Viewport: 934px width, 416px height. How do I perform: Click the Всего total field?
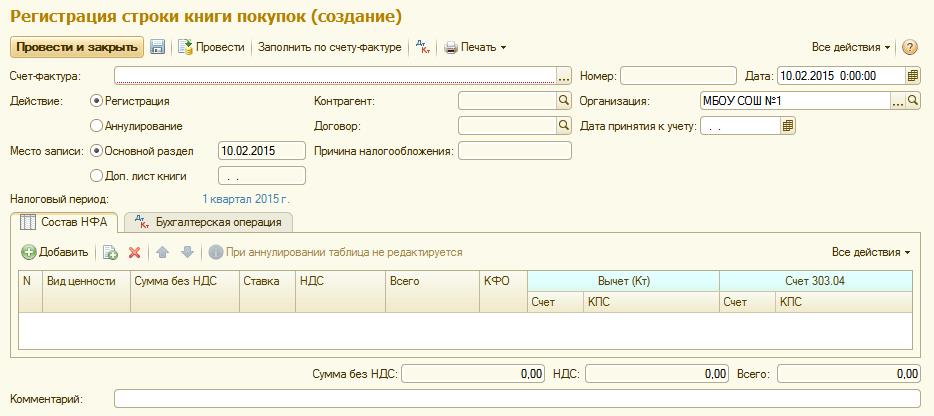849,374
